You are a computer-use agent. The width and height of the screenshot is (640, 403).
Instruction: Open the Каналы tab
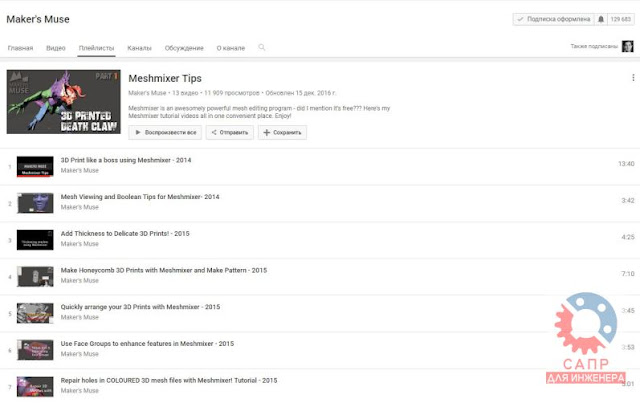tap(139, 48)
